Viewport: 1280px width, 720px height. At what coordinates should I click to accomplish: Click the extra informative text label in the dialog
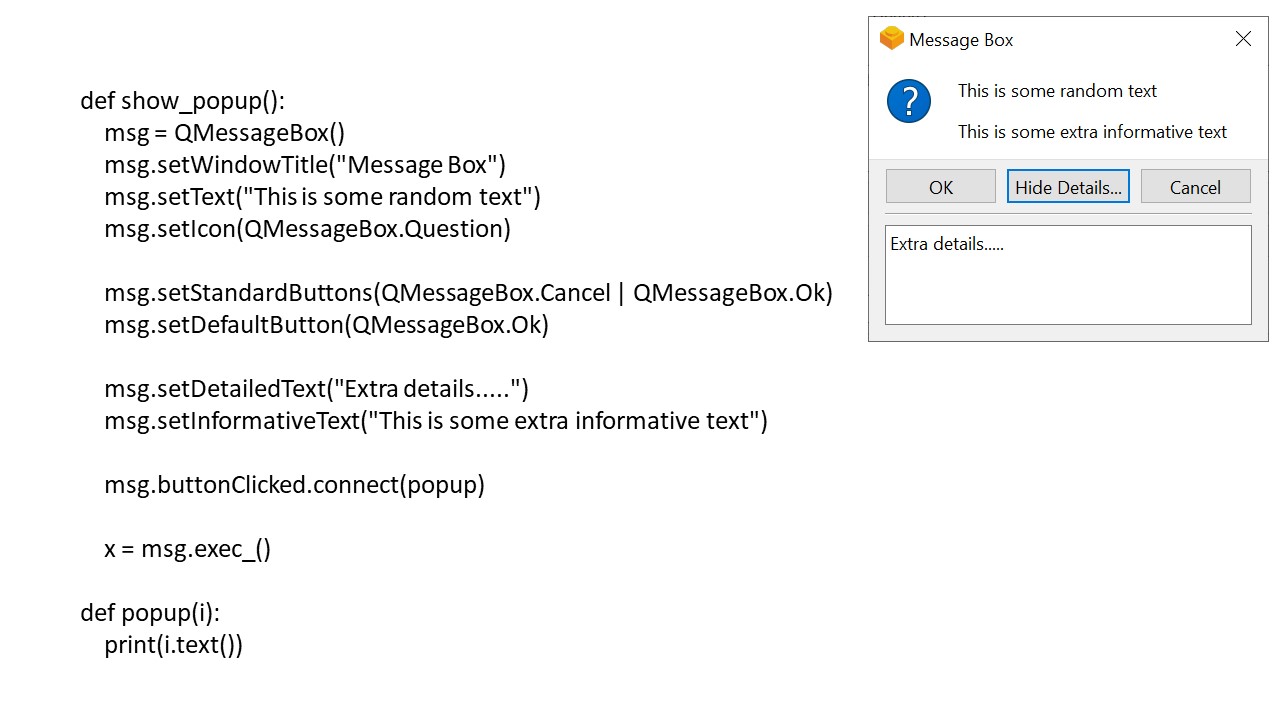click(1092, 132)
